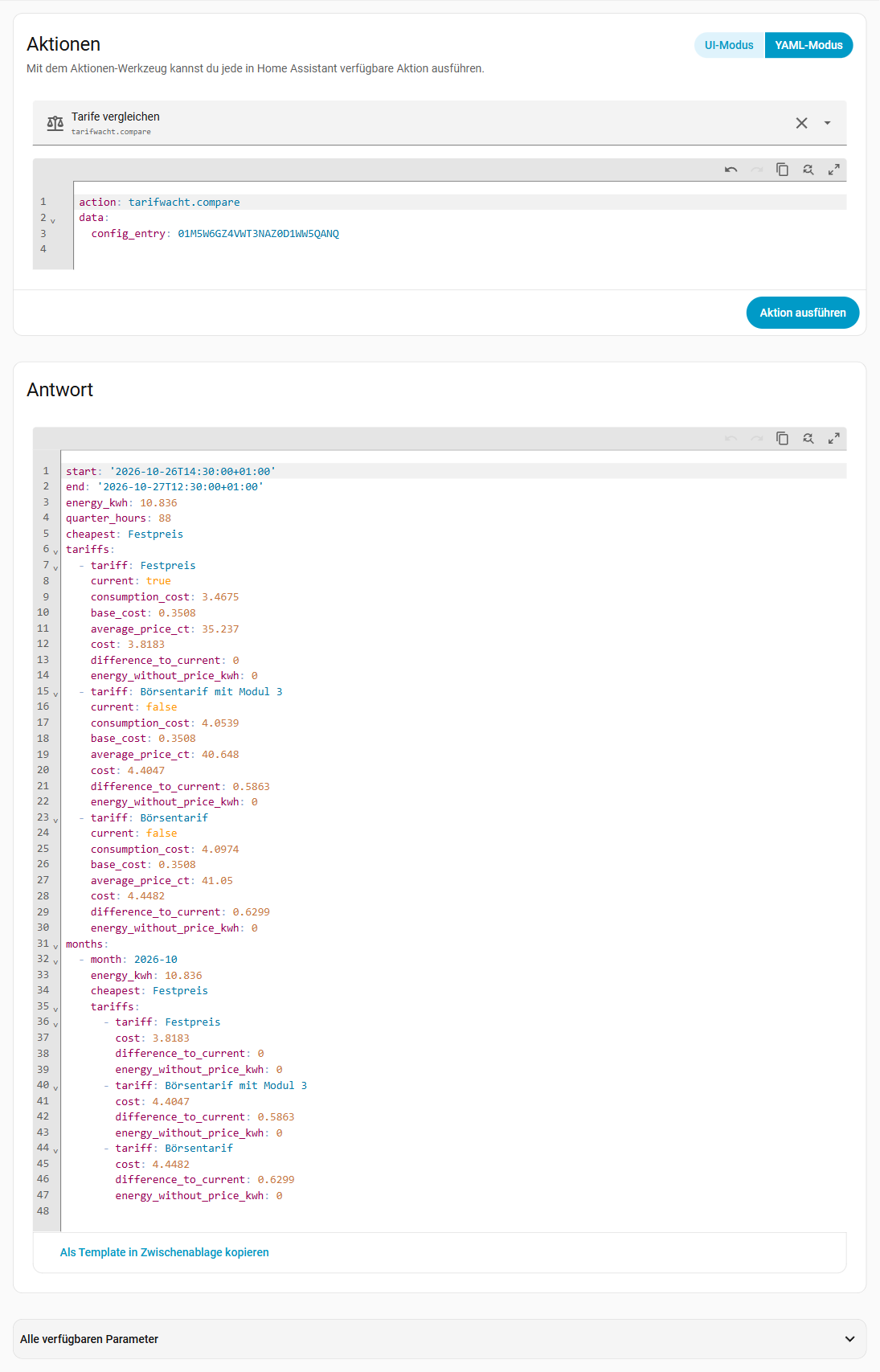Clear the selected Tarife vergleichen action
Viewport: 880px width, 1372px height.
(x=801, y=123)
